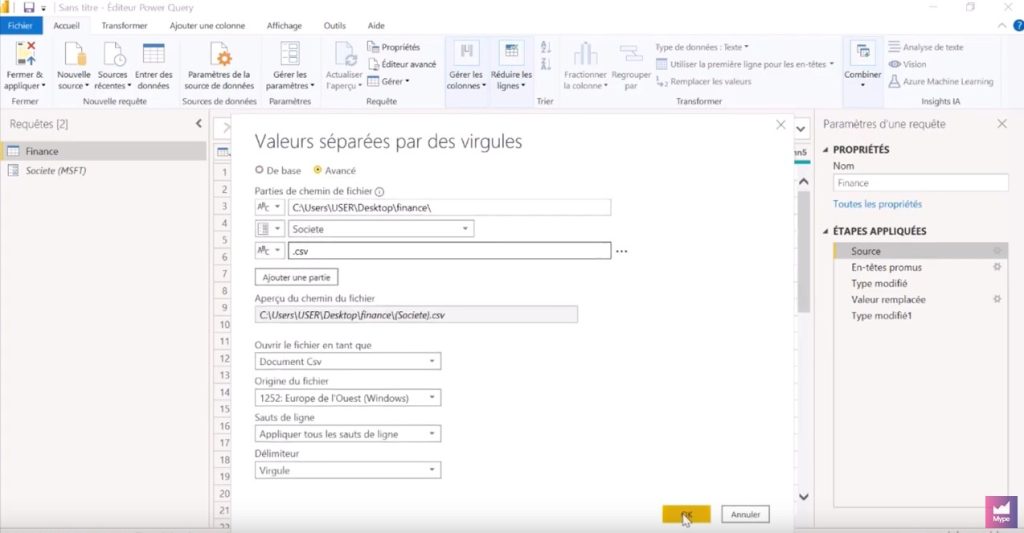This screenshot has width=1024, height=533.
Task: Open the Fichier tab
Action: (x=21, y=25)
